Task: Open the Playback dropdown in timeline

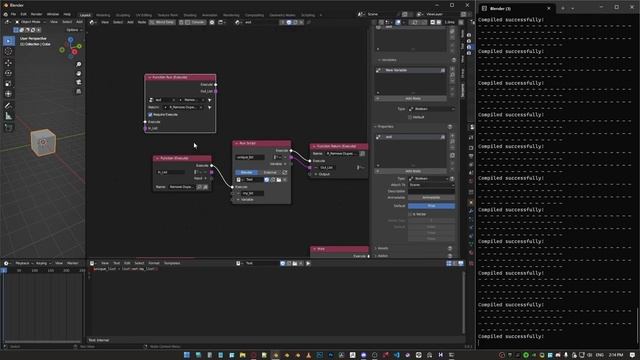Action: [x=24, y=263]
